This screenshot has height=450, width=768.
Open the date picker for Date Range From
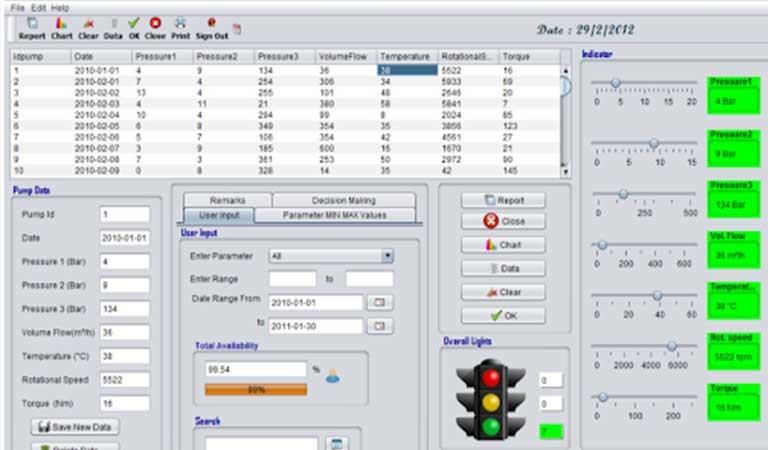(380, 302)
